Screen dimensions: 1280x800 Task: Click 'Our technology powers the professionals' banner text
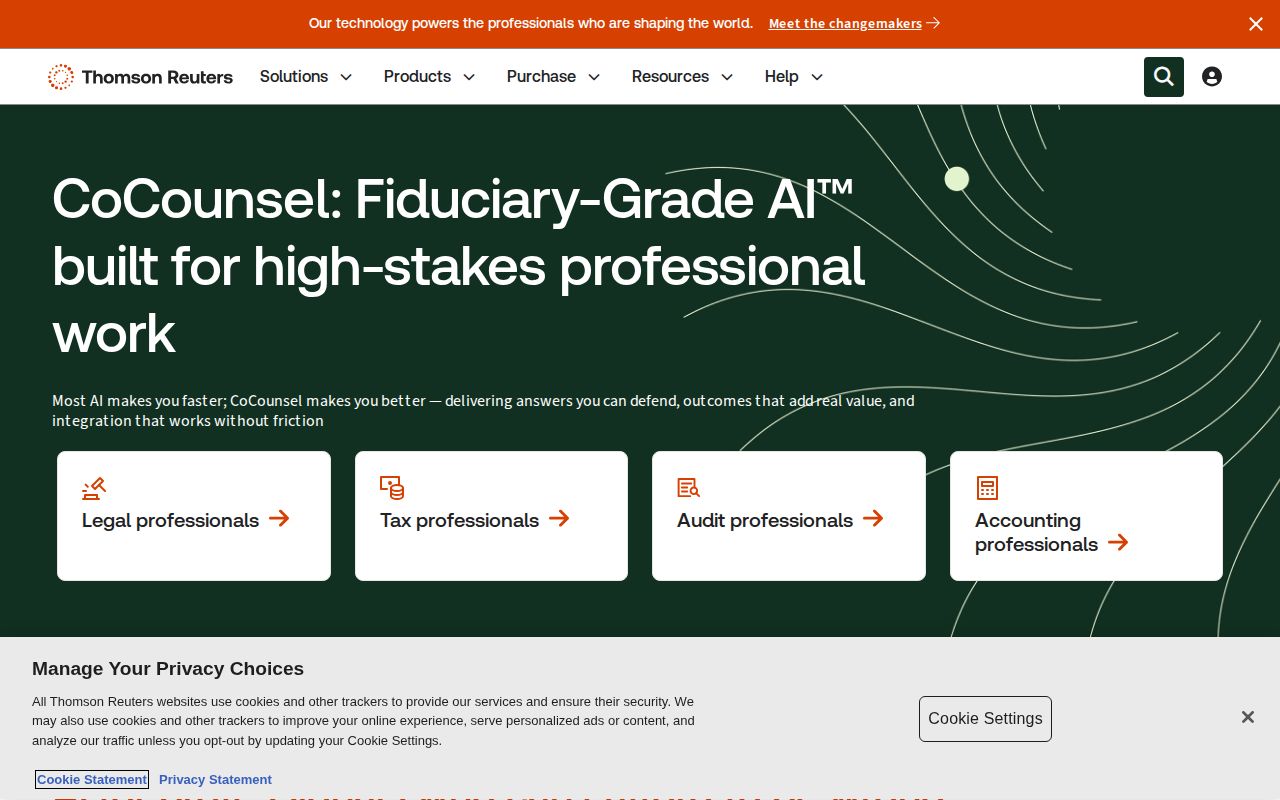coord(531,23)
